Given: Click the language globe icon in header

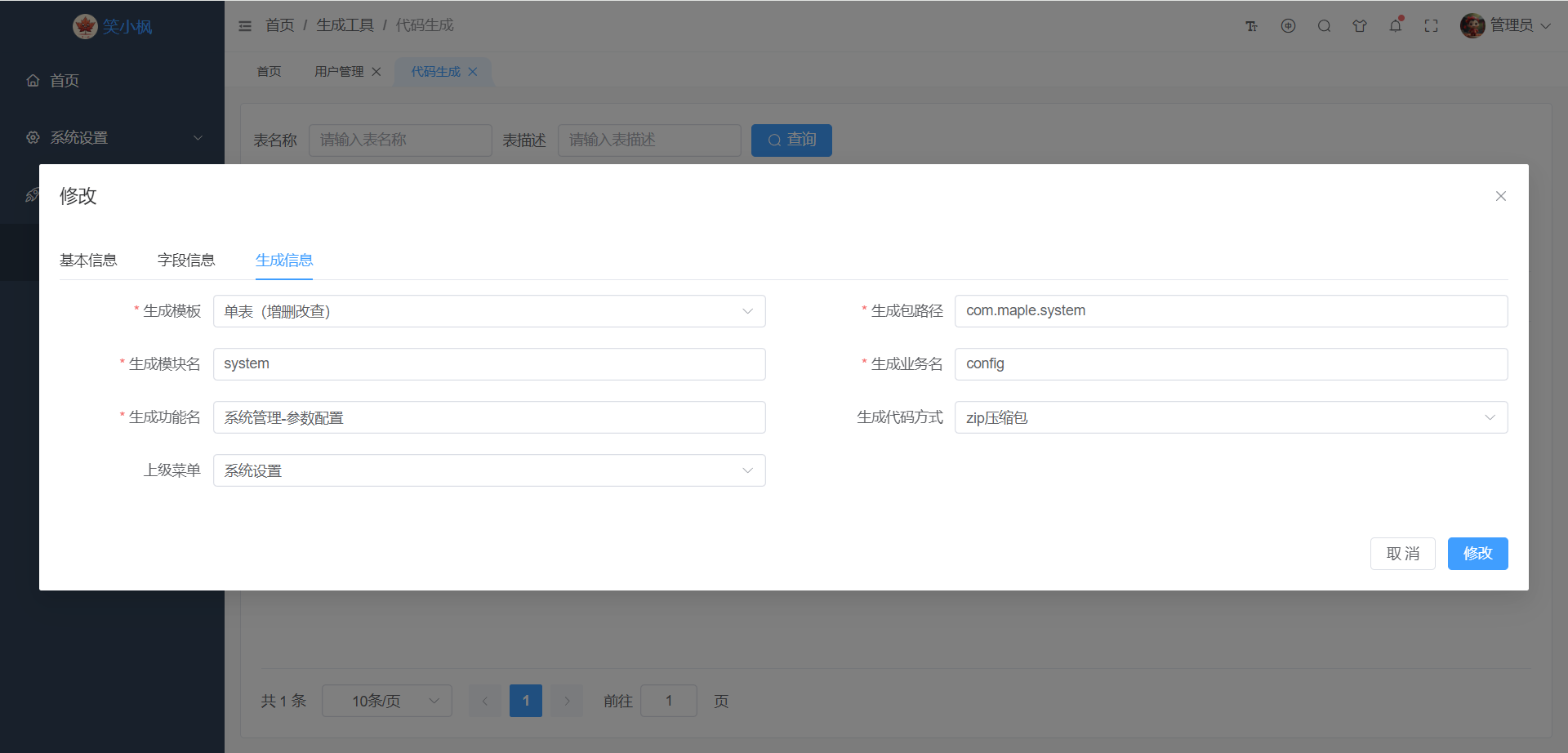Looking at the screenshot, I should (1288, 26).
